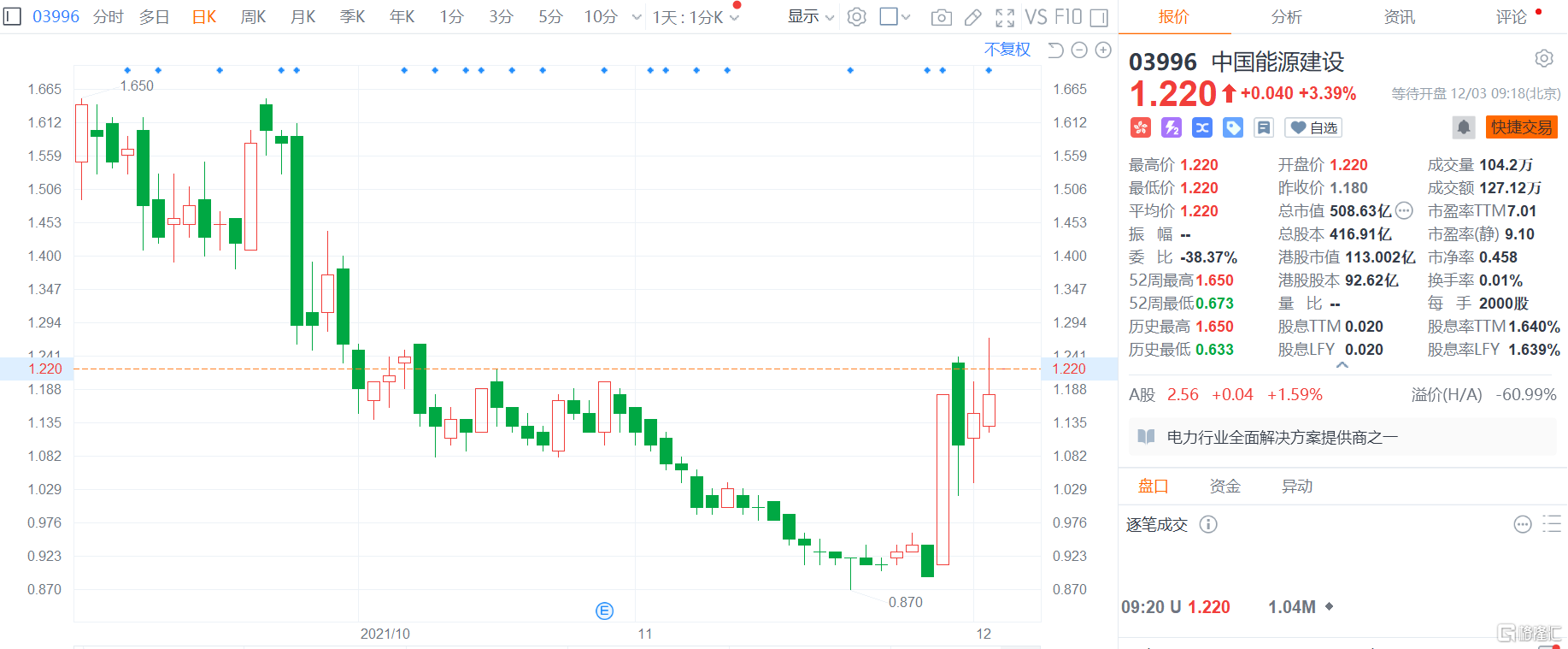Zoom out chart with minus icon
Viewport: 1568px width, 649px height.
tap(1079, 50)
